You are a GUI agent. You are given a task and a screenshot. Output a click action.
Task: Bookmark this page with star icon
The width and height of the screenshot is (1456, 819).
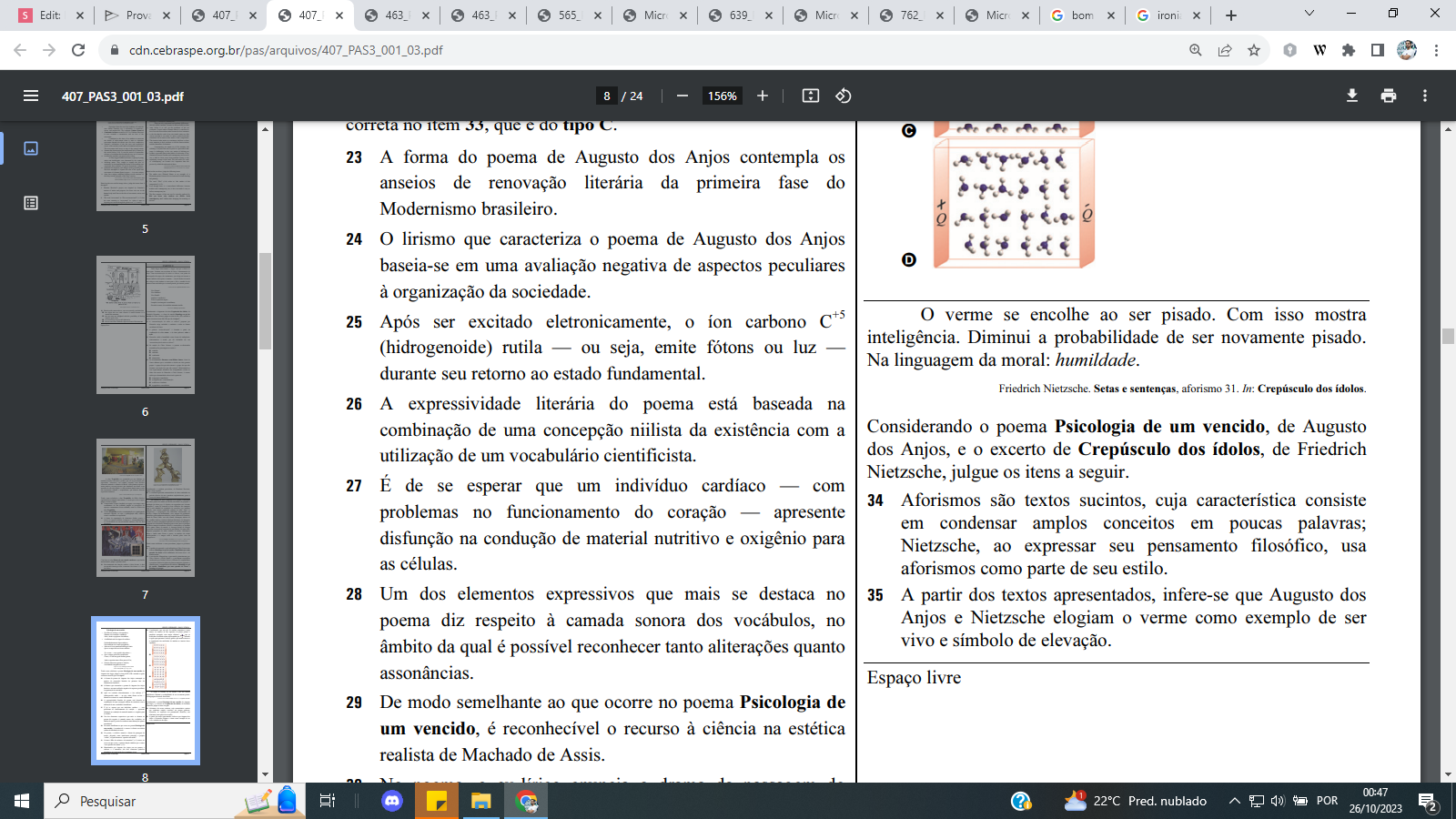click(1254, 50)
